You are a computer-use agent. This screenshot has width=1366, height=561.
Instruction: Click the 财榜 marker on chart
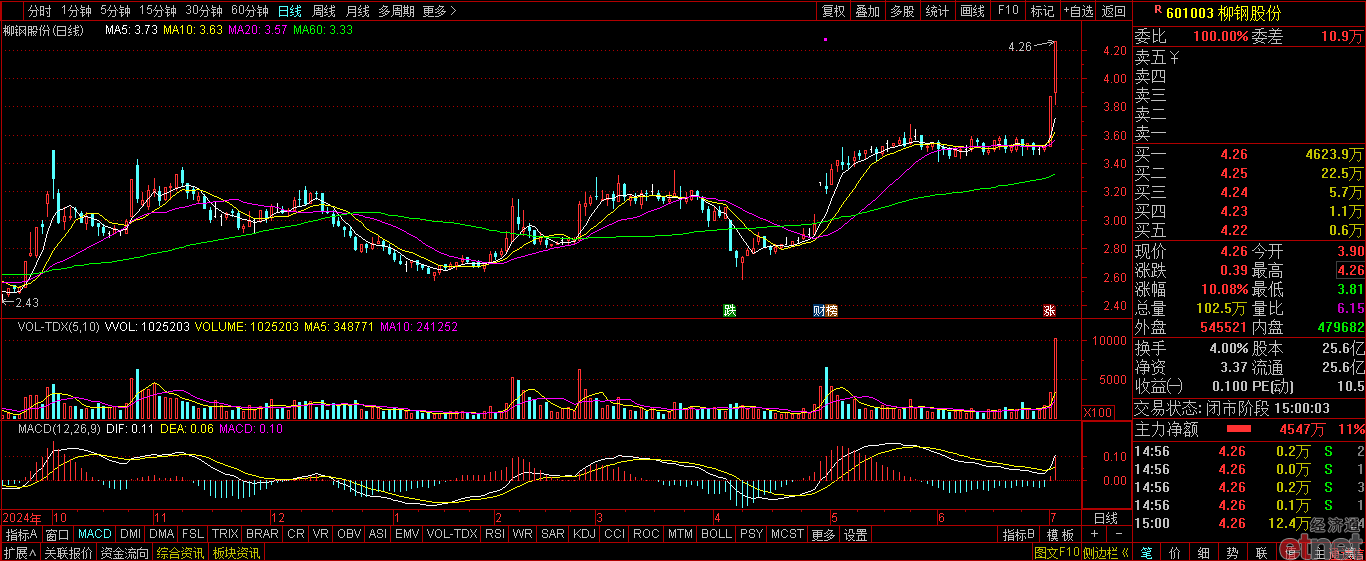point(825,311)
